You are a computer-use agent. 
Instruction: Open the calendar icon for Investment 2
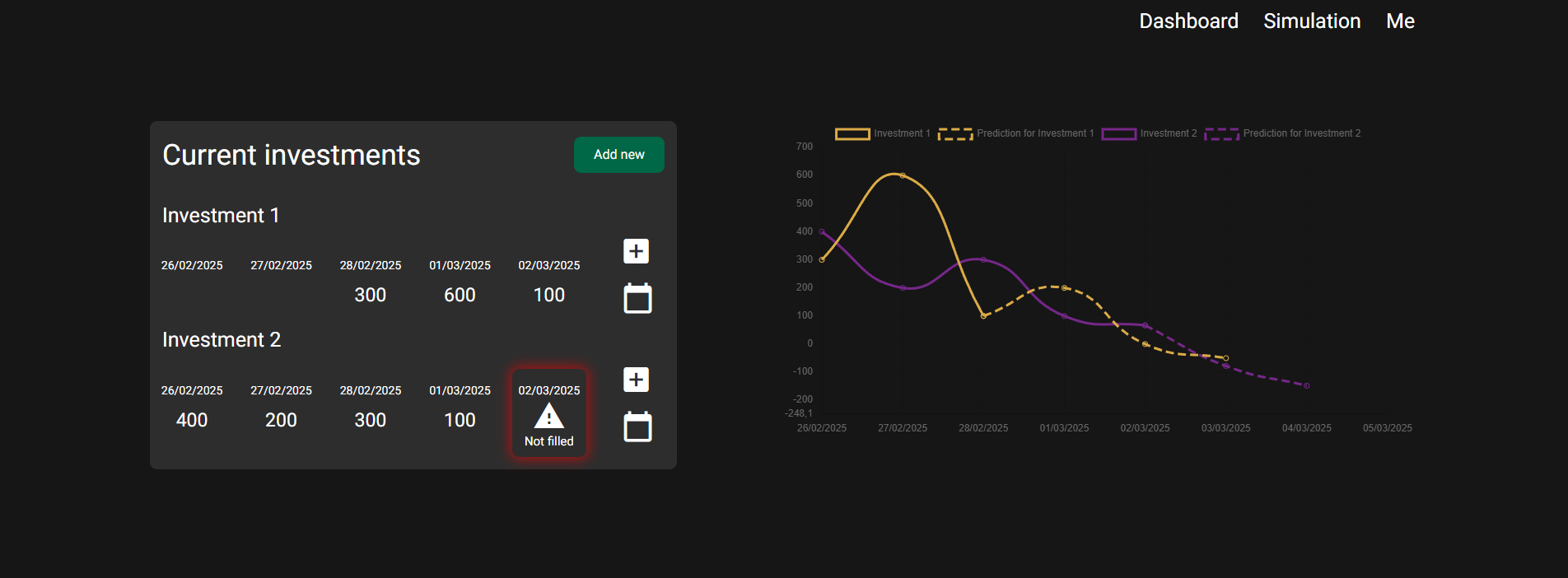pos(637,427)
